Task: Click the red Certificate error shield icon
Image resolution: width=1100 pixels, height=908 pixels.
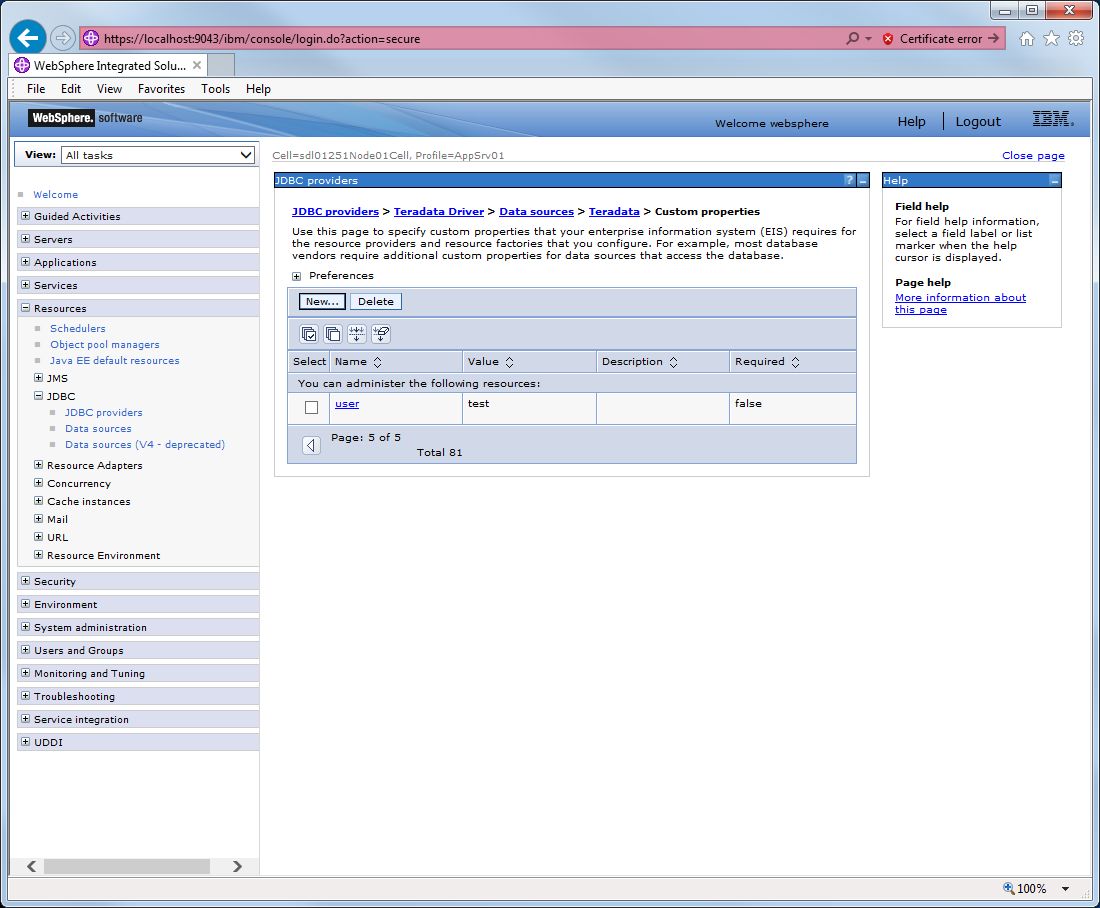Action: coord(887,39)
